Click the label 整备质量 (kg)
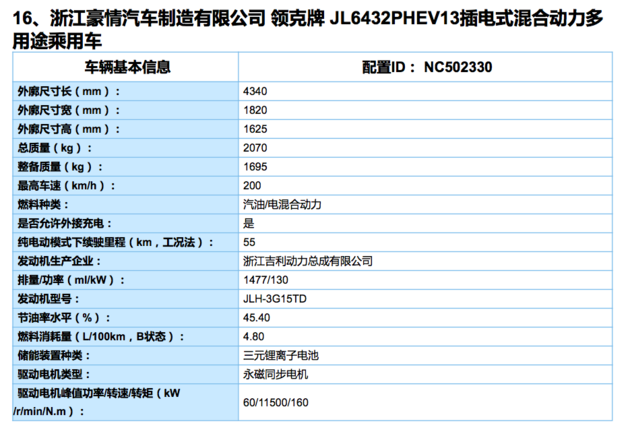 point(60,167)
